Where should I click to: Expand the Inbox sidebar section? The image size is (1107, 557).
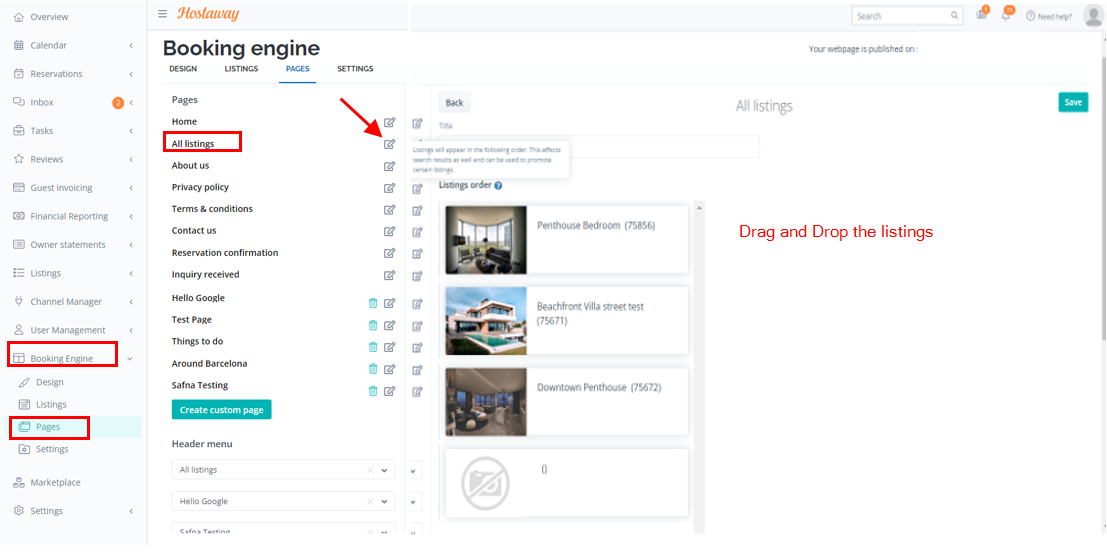click(x=131, y=103)
